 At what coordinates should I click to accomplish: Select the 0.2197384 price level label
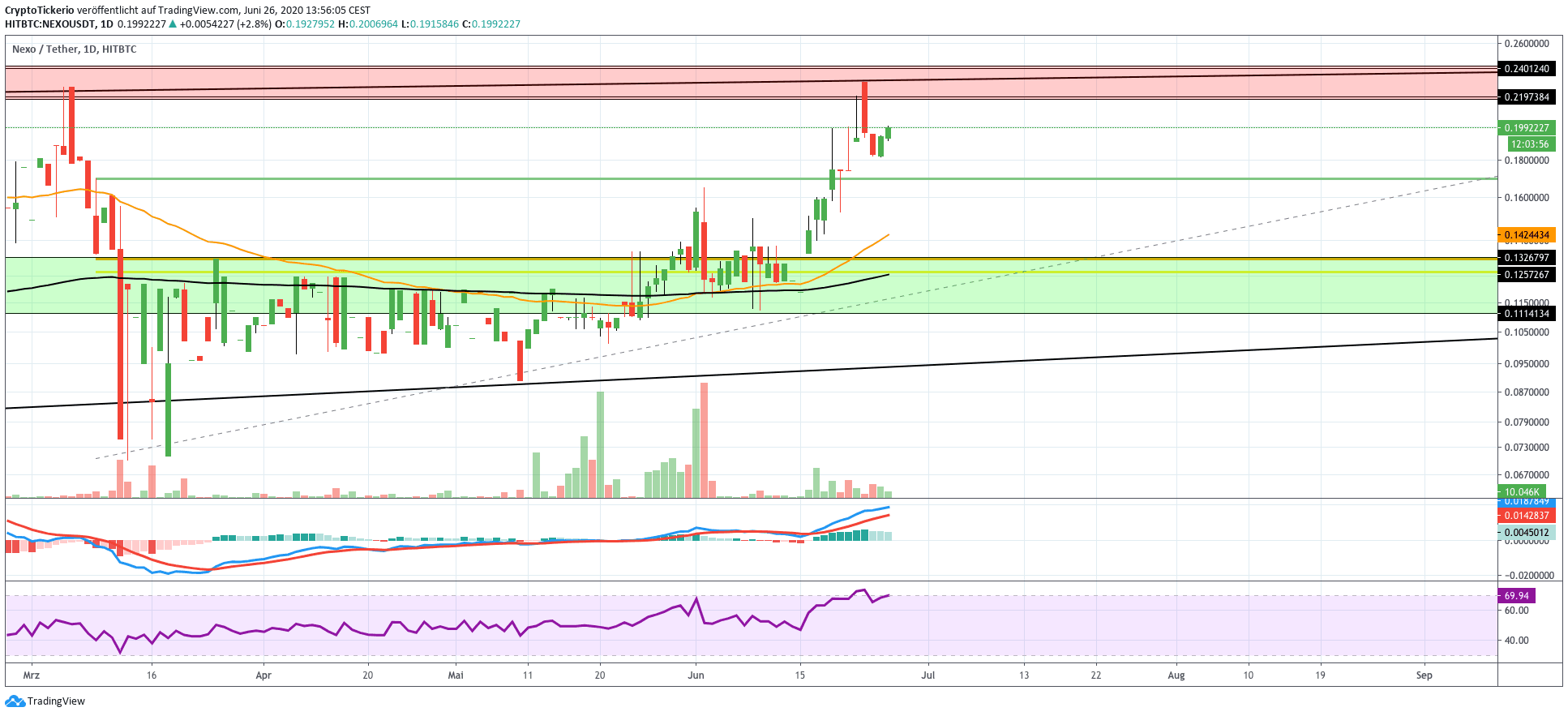[x=1526, y=97]
